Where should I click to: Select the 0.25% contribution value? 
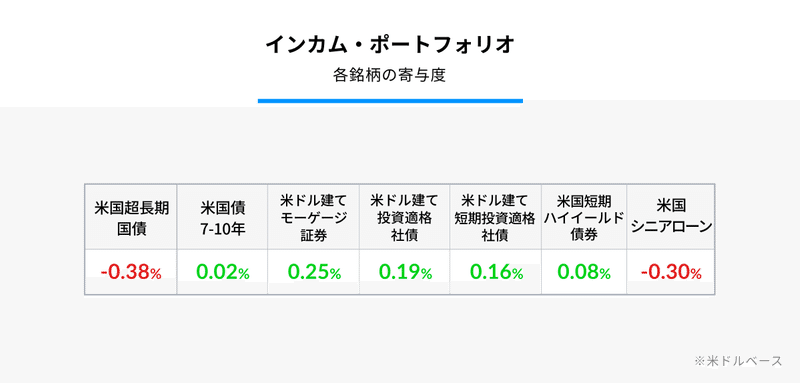(x=314, y=272)
